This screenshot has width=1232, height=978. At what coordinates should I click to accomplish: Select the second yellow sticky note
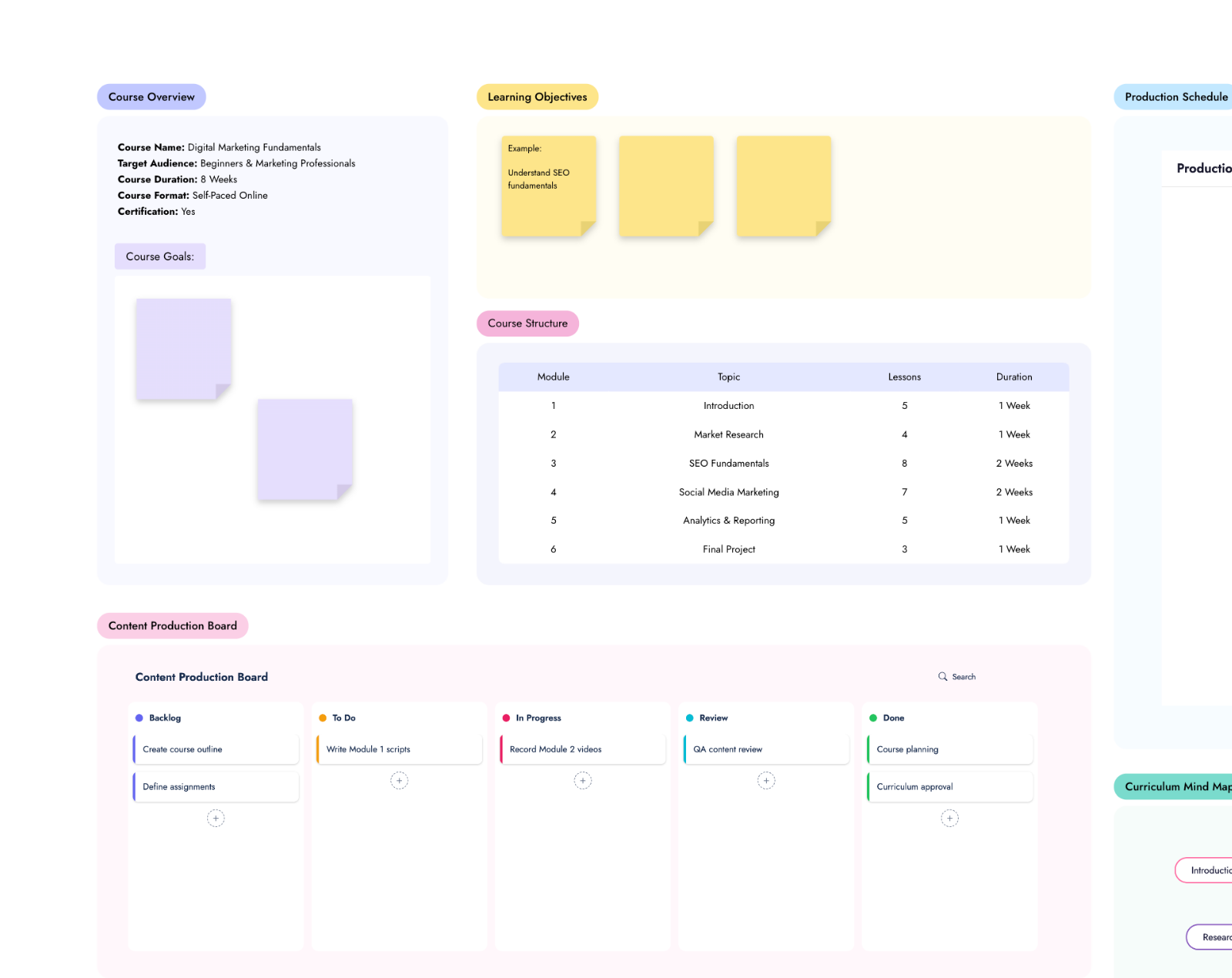coord(666,186)
